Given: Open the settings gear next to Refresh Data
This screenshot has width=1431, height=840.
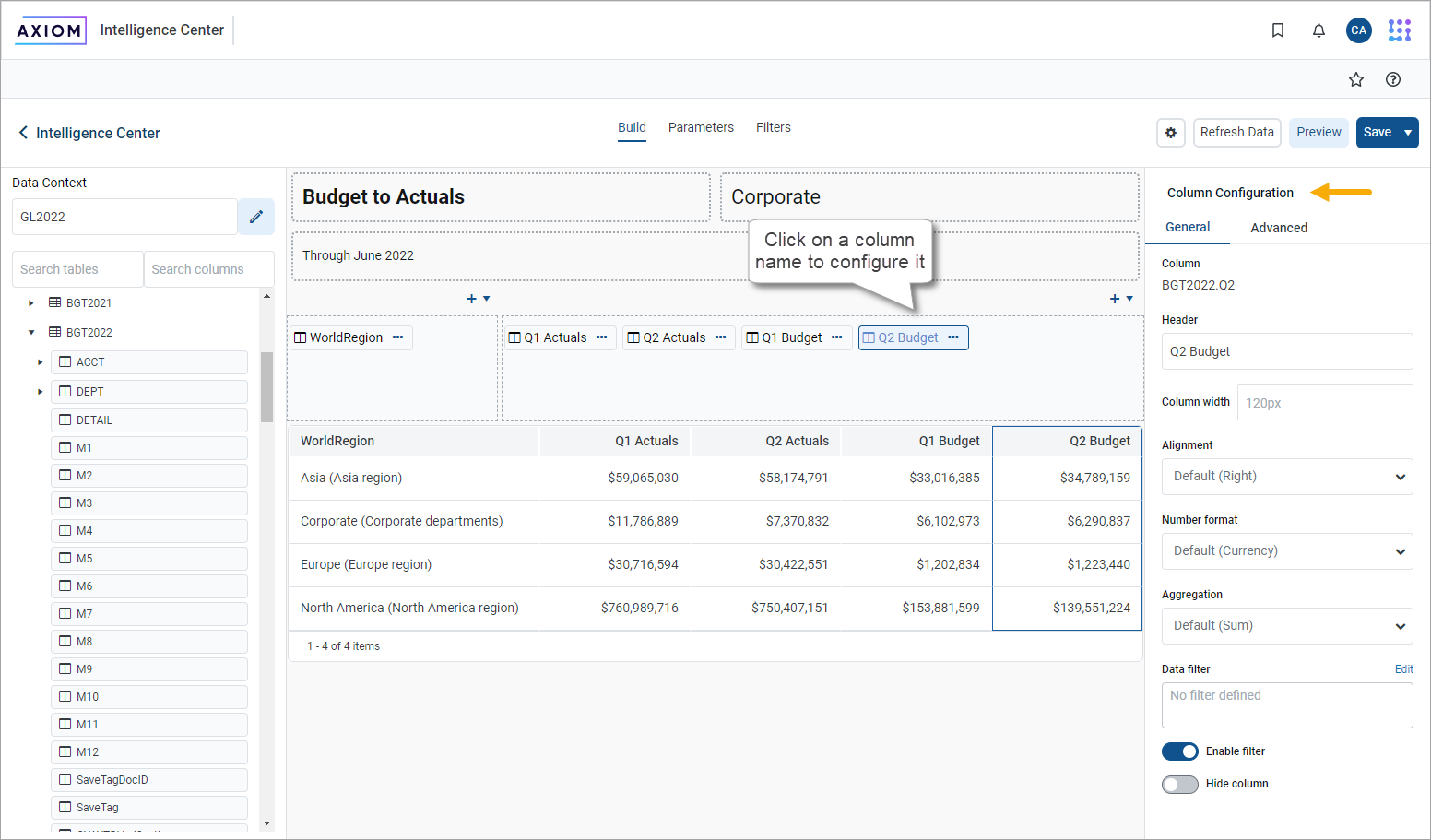Looking at the screenshot, I should click(1171, 133).
